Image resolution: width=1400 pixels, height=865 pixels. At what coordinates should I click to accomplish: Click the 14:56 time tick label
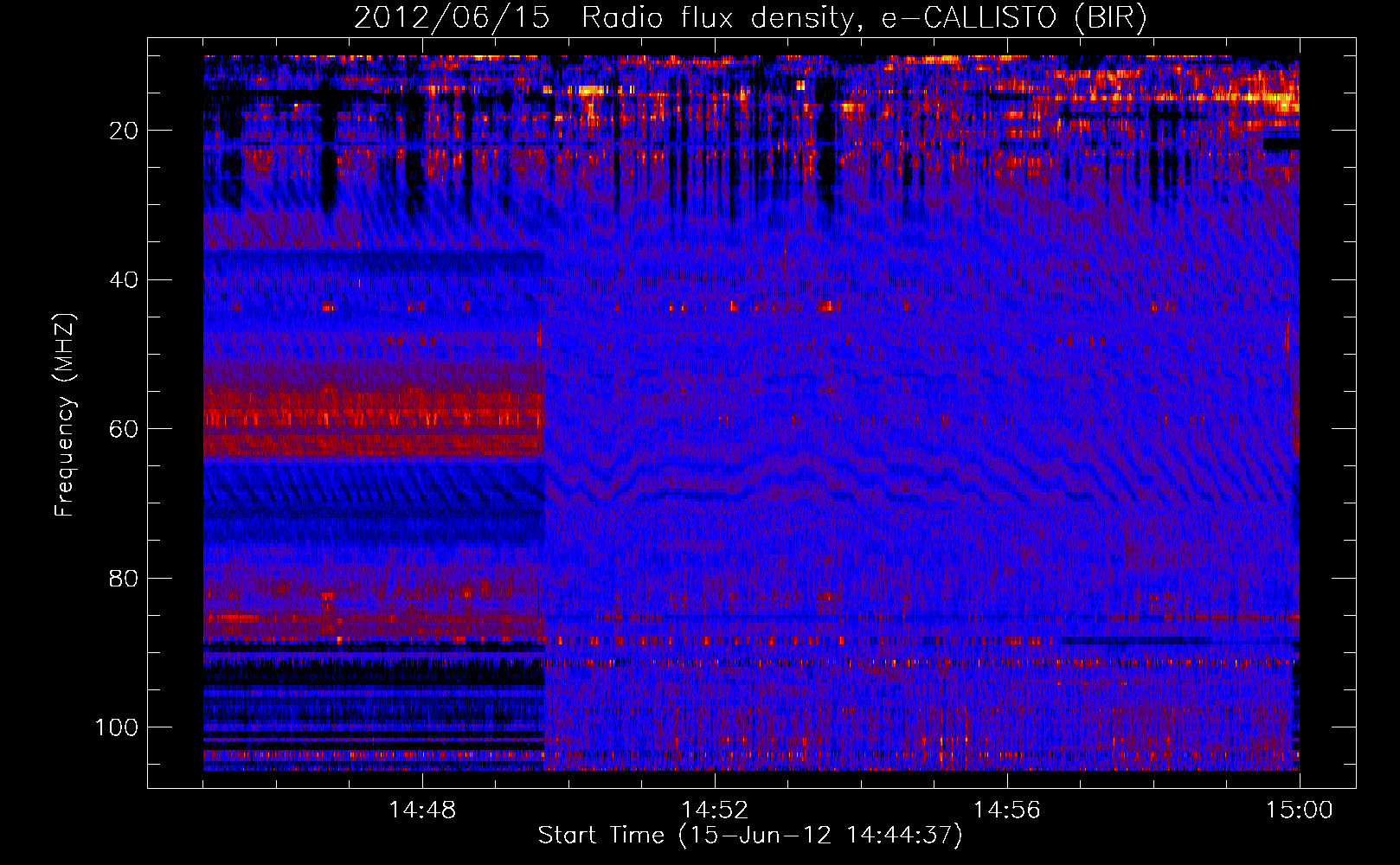pos(1007,811)
